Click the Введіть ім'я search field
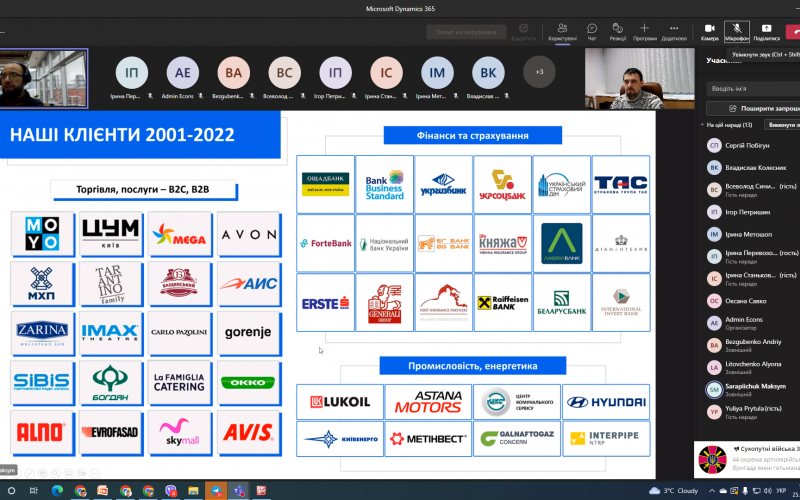 click(x=753, y=89)
